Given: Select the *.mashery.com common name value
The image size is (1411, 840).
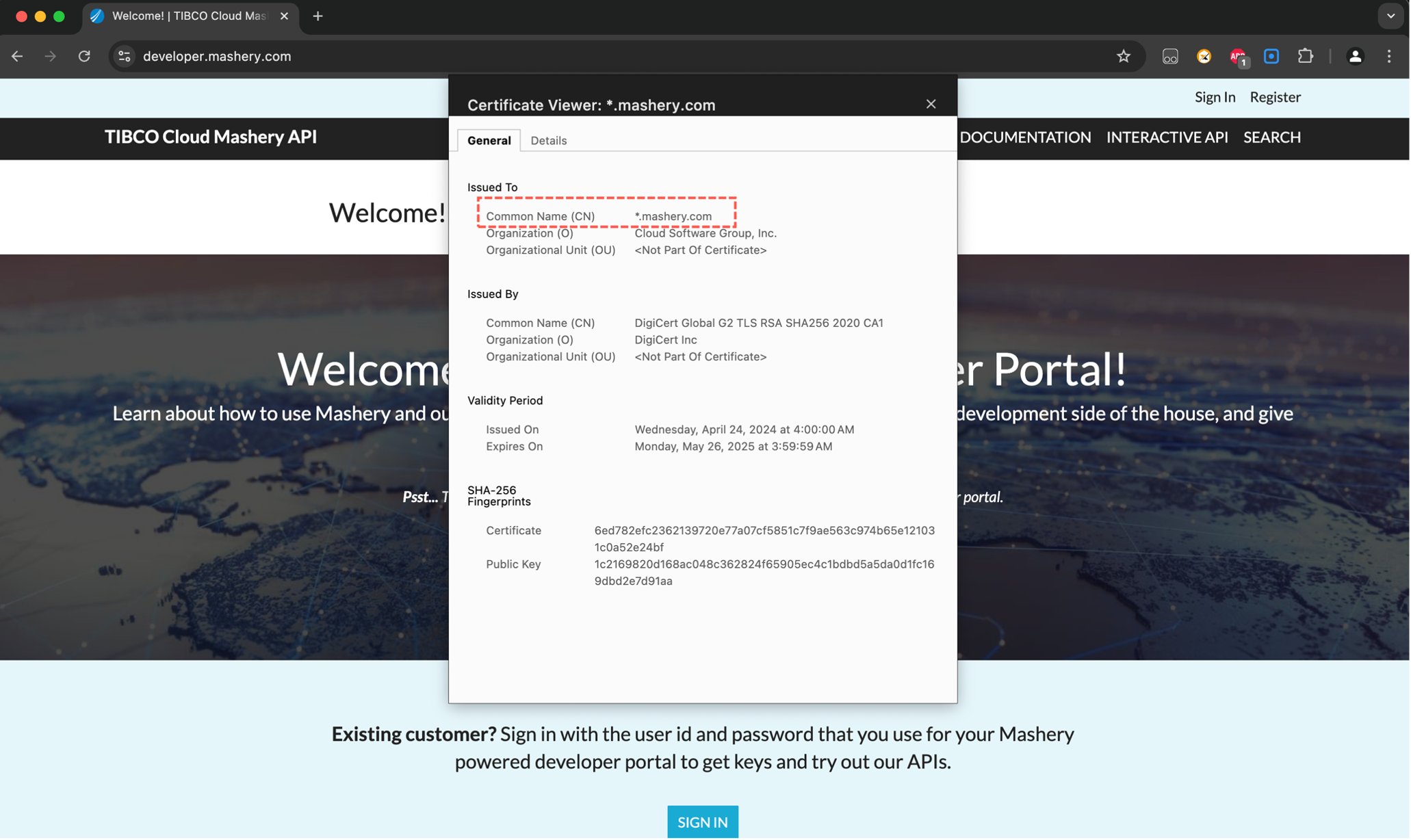Looking at the screenshot, I should click(673, 217).
